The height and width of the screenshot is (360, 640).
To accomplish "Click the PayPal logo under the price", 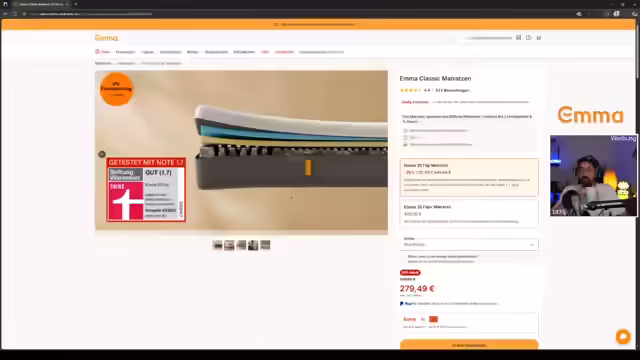I will [407, 304].
